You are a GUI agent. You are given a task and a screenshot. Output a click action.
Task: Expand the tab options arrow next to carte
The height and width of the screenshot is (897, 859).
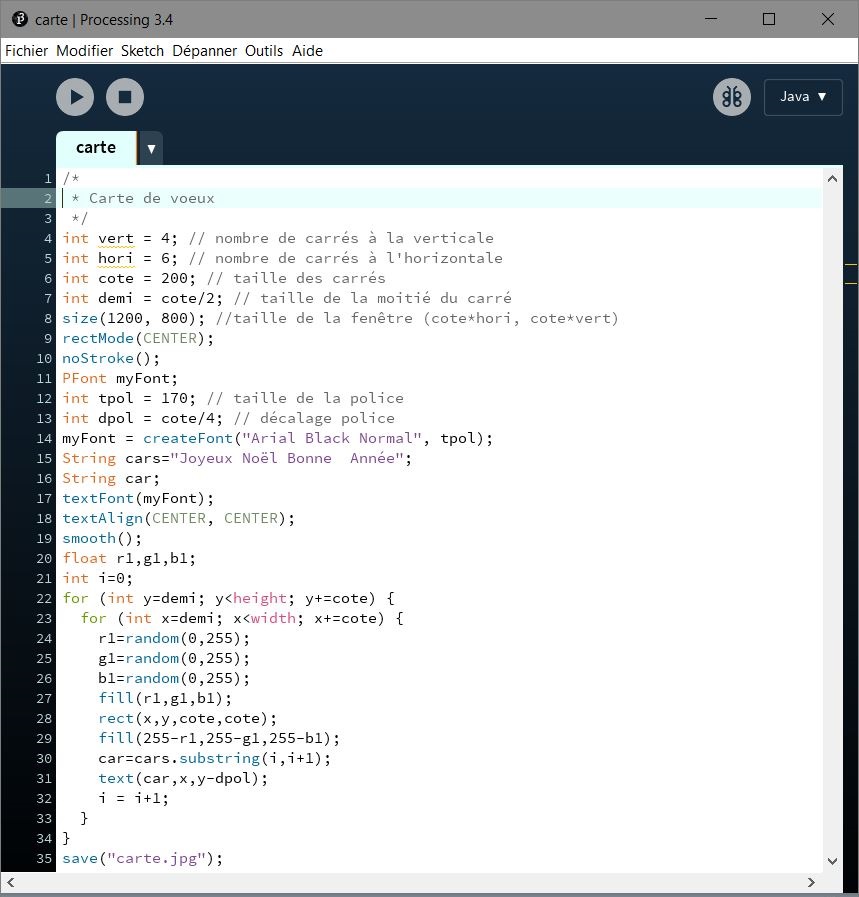click(151, 149)
